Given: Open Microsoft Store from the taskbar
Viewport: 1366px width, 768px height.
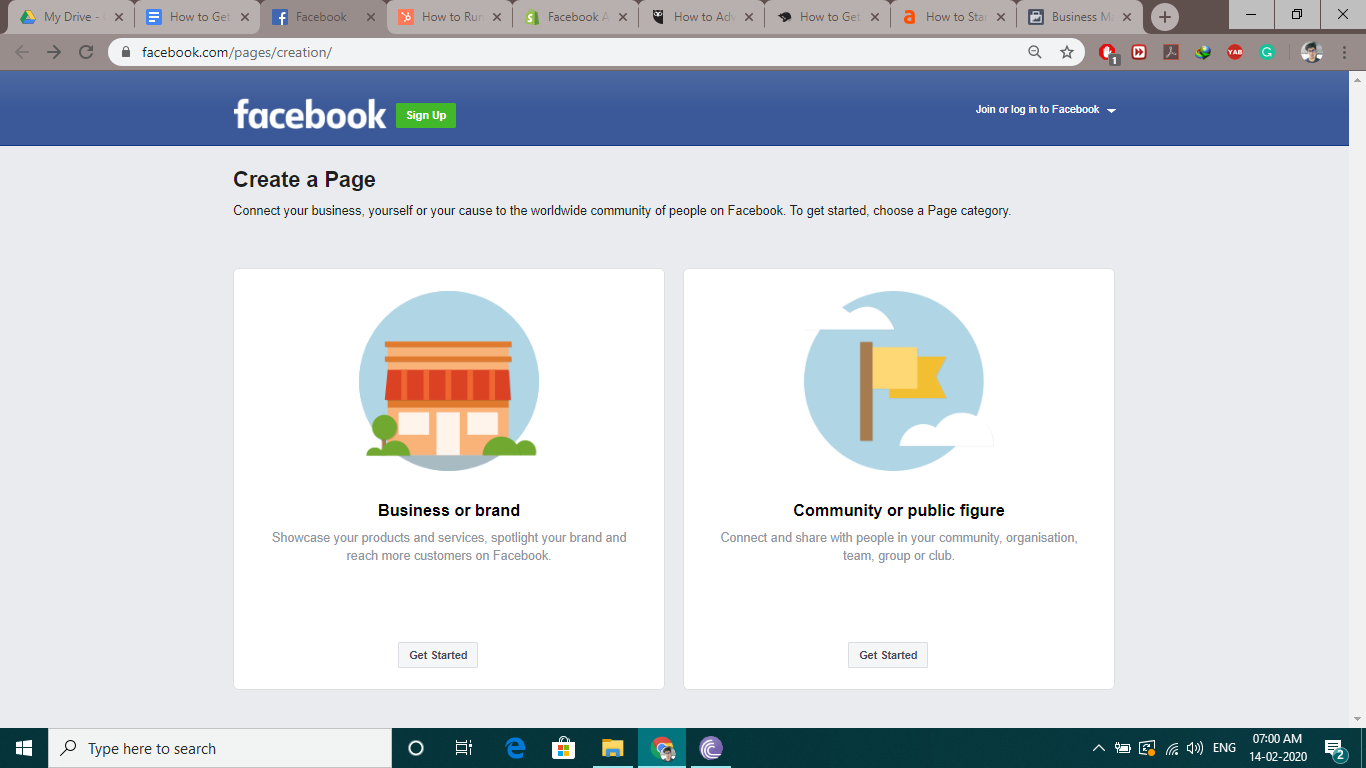Looking at the screenshot, I should [564, 748].
